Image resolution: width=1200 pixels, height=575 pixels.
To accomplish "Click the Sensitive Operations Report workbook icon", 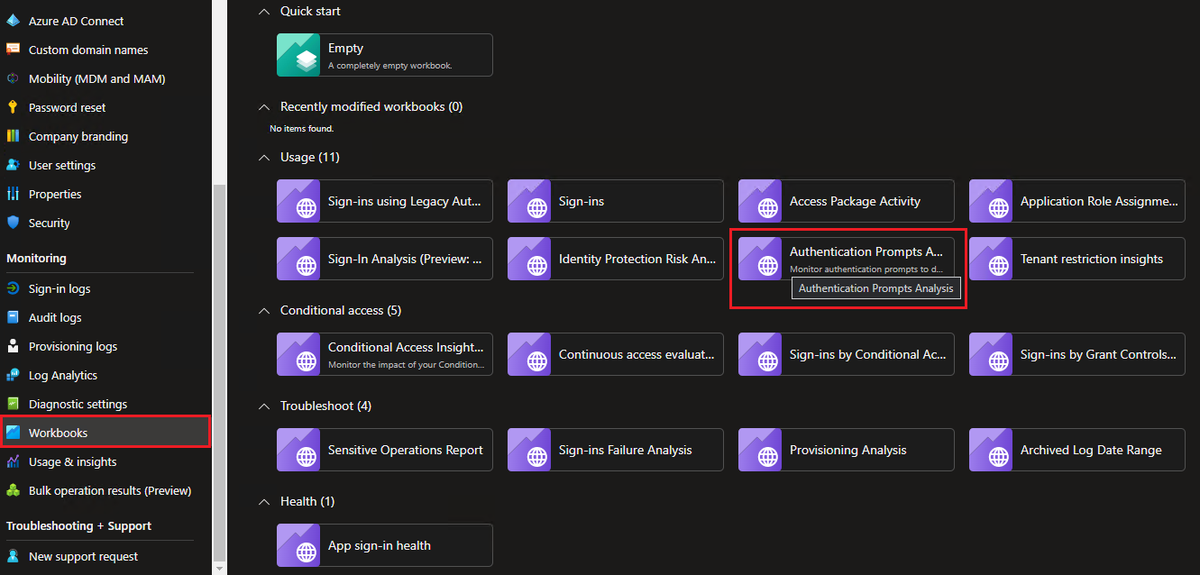I will [x=299, y=450].
